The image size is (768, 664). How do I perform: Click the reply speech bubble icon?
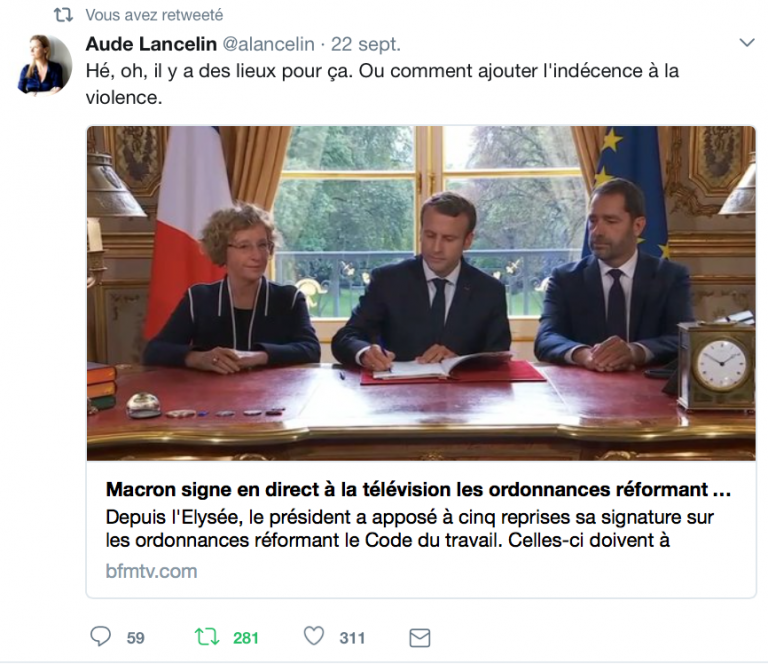tap(100, 637)
